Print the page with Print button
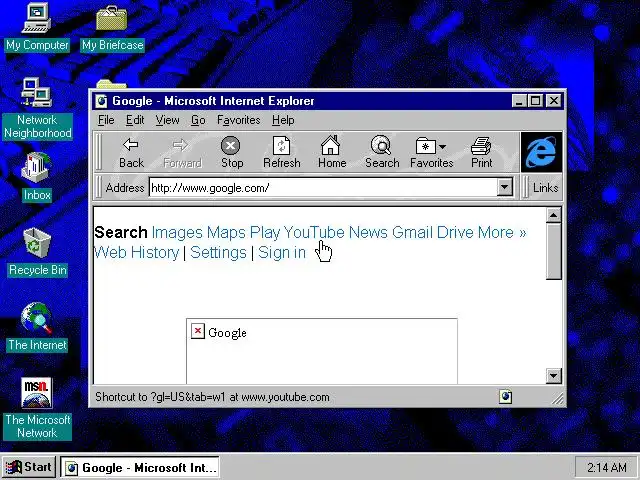This screenshot has width=640, height=480. tap(482, 153)
